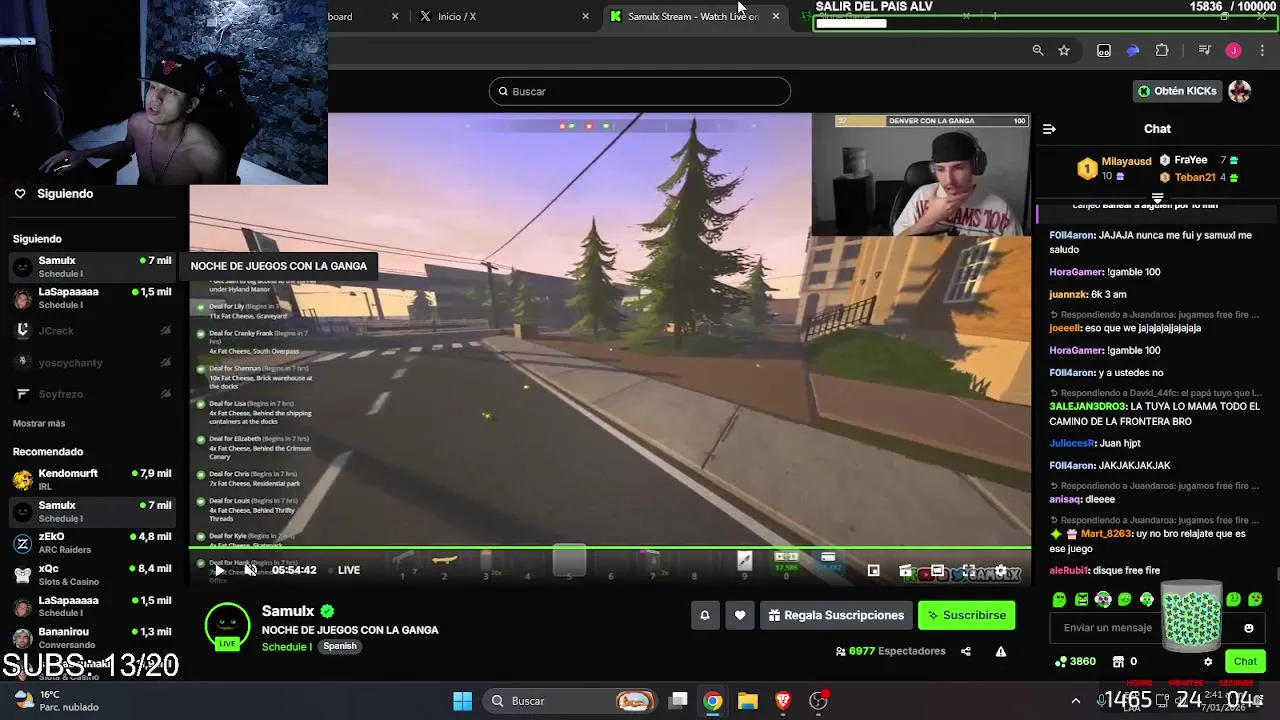Image resolution: width=1280 pixels, height=720 pixels.
Task: Select the Spanish language tag
Action: (x=340, y=646)
